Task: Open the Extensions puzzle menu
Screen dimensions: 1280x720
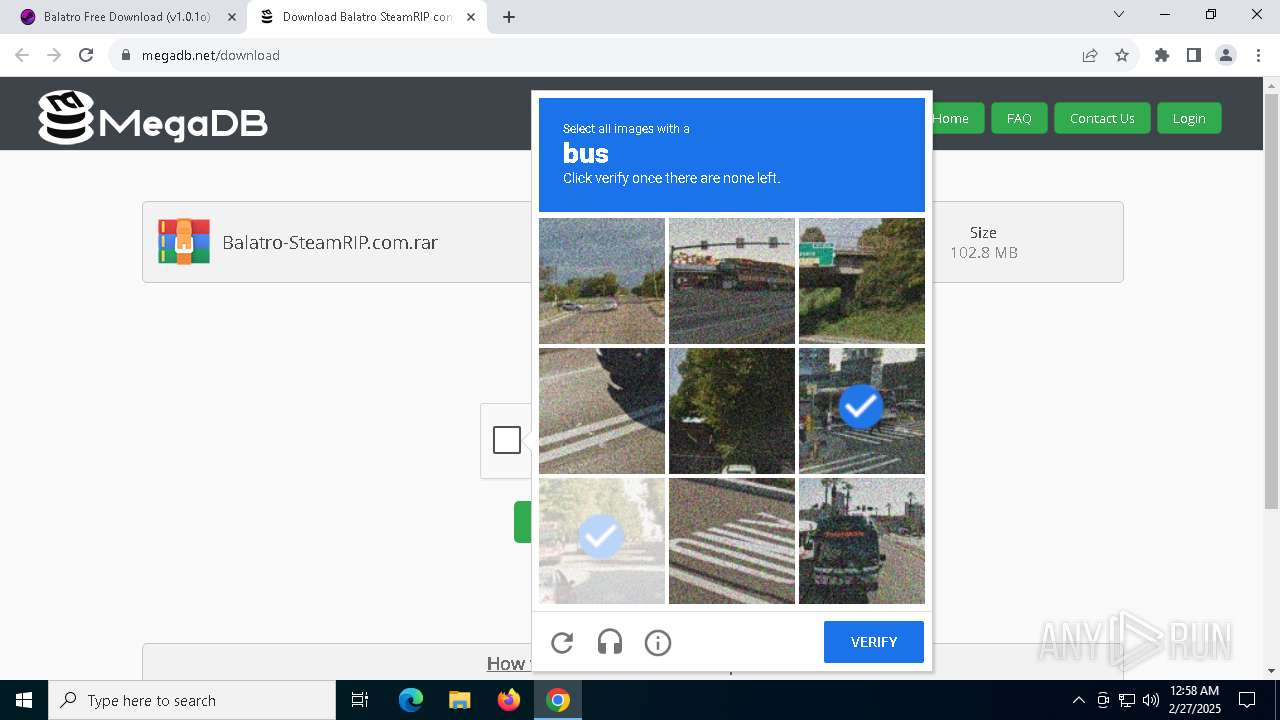Action: pyautogui.click(x=1162, y=55)
